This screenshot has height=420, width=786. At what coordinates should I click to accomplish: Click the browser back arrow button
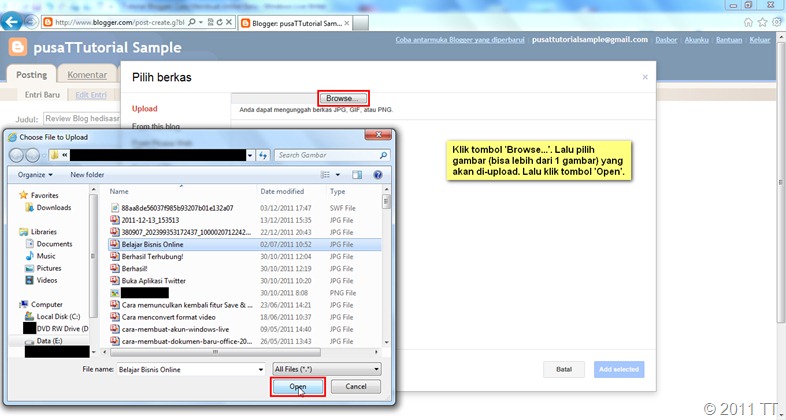11,22
